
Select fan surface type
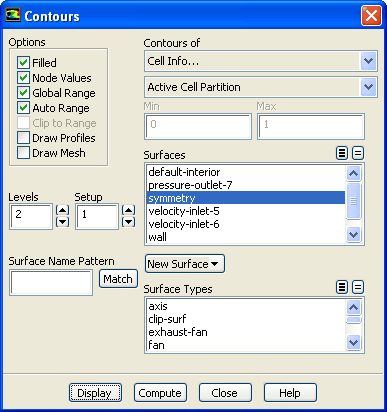[x=246, y=345]
